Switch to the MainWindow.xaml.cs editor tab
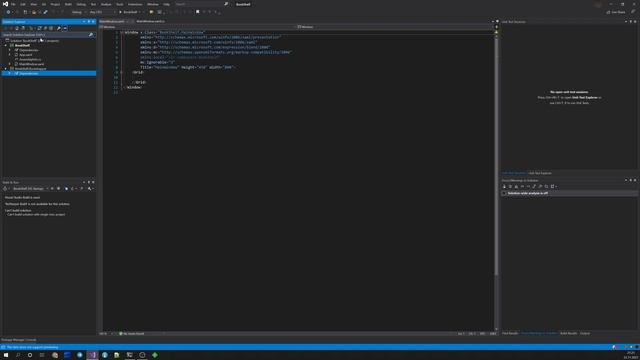This screenshot has width=640, height=360. click(x=151, y=21)
